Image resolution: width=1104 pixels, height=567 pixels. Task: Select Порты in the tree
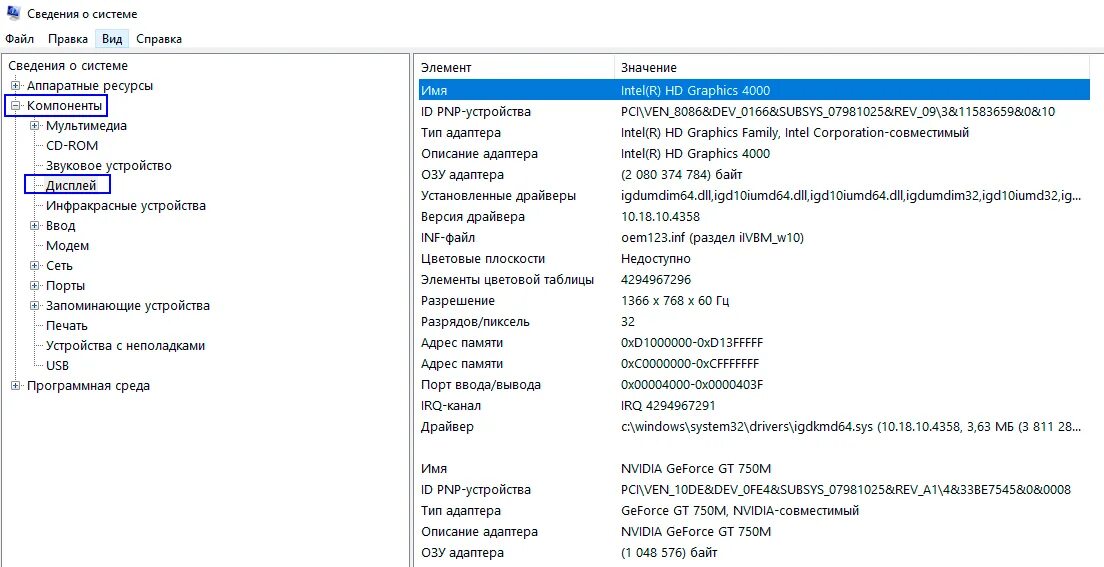[x=65, y=286]
